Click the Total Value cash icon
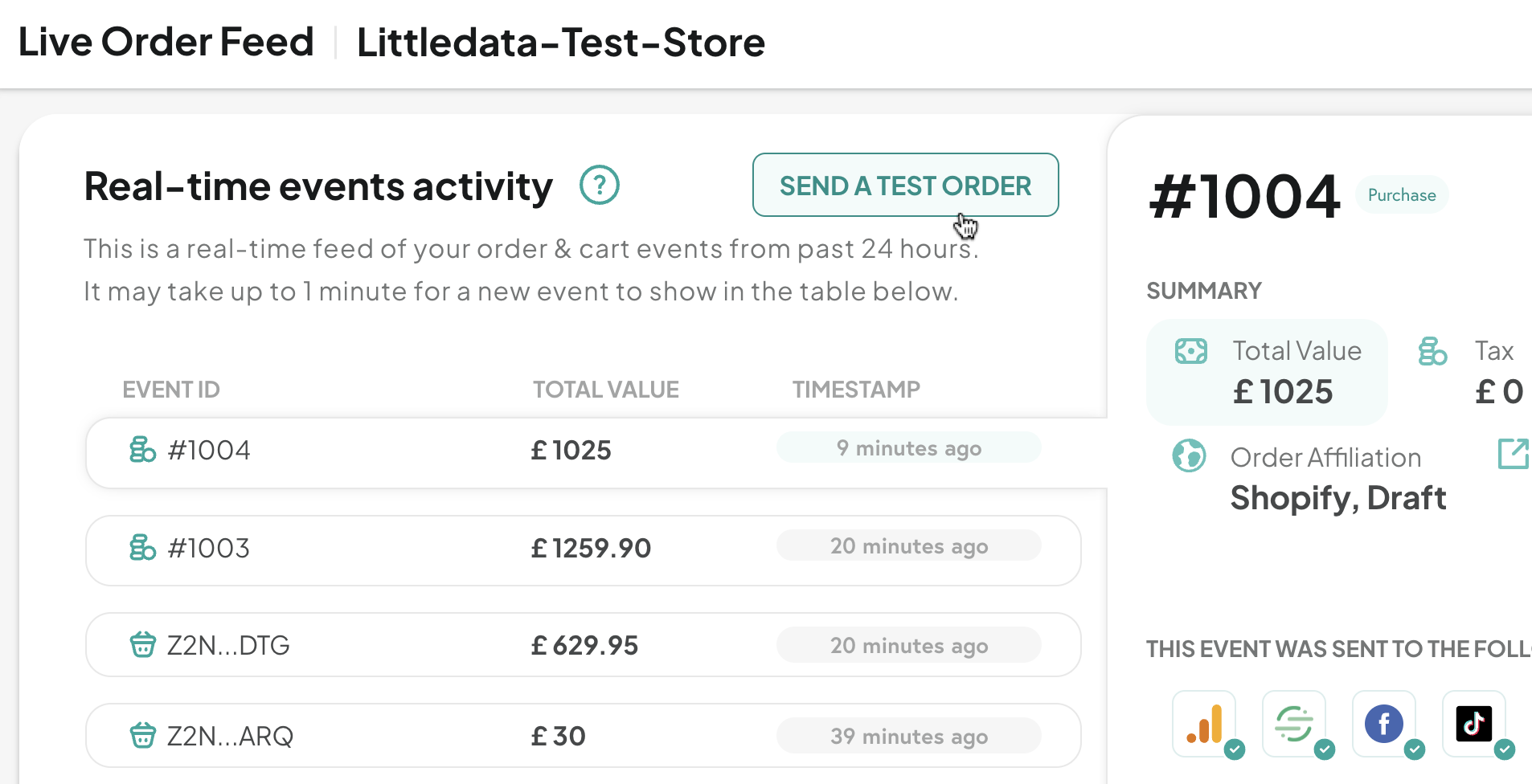This screenshot has width=1532, height=784. coord(1190,351)
